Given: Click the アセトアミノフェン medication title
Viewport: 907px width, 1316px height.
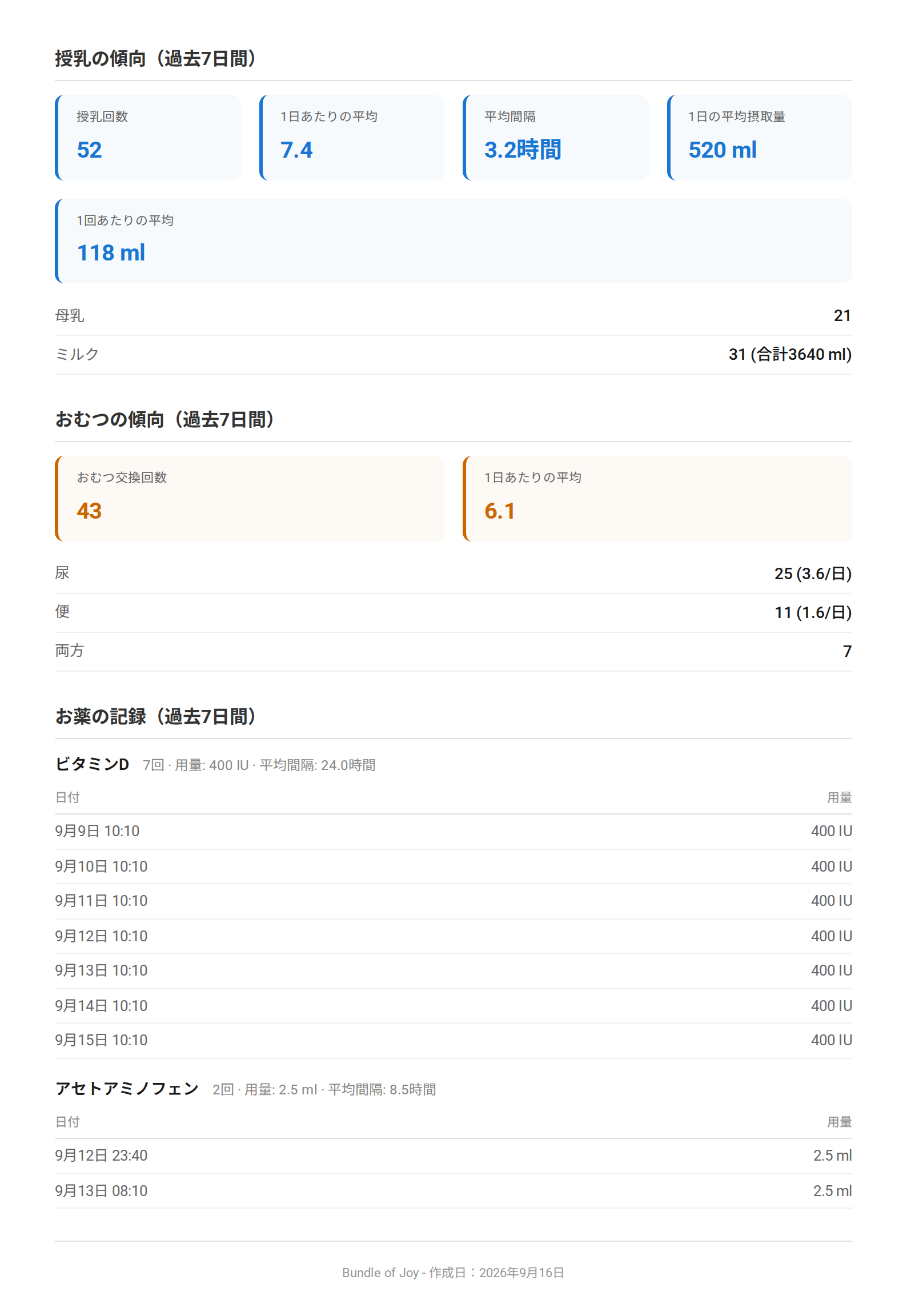Looking at the screenshot, I should 127,1089.
